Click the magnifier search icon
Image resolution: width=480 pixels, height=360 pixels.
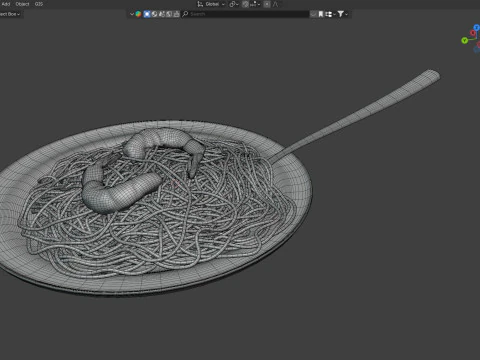click(185, 14)
